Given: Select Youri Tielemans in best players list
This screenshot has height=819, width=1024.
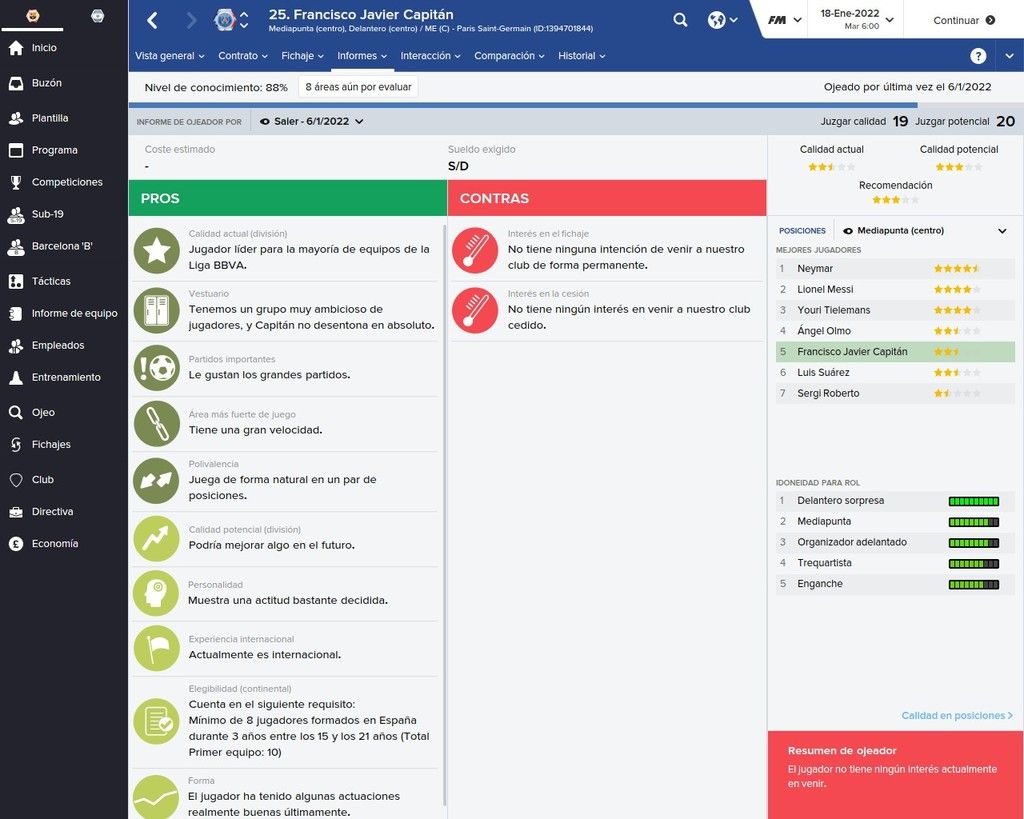Looking at the screenshot, I should [x=895, y=310].
